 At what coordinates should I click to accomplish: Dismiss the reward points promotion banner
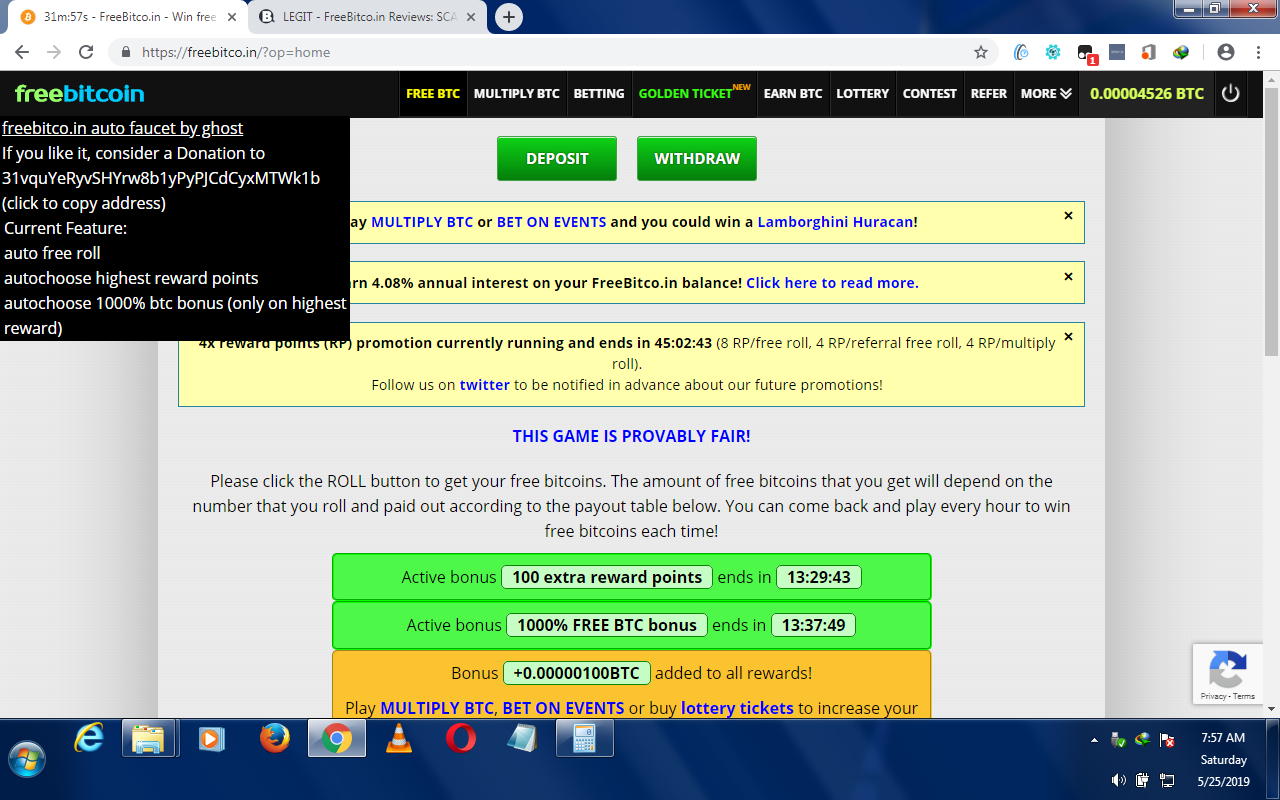pos(1068,336)
